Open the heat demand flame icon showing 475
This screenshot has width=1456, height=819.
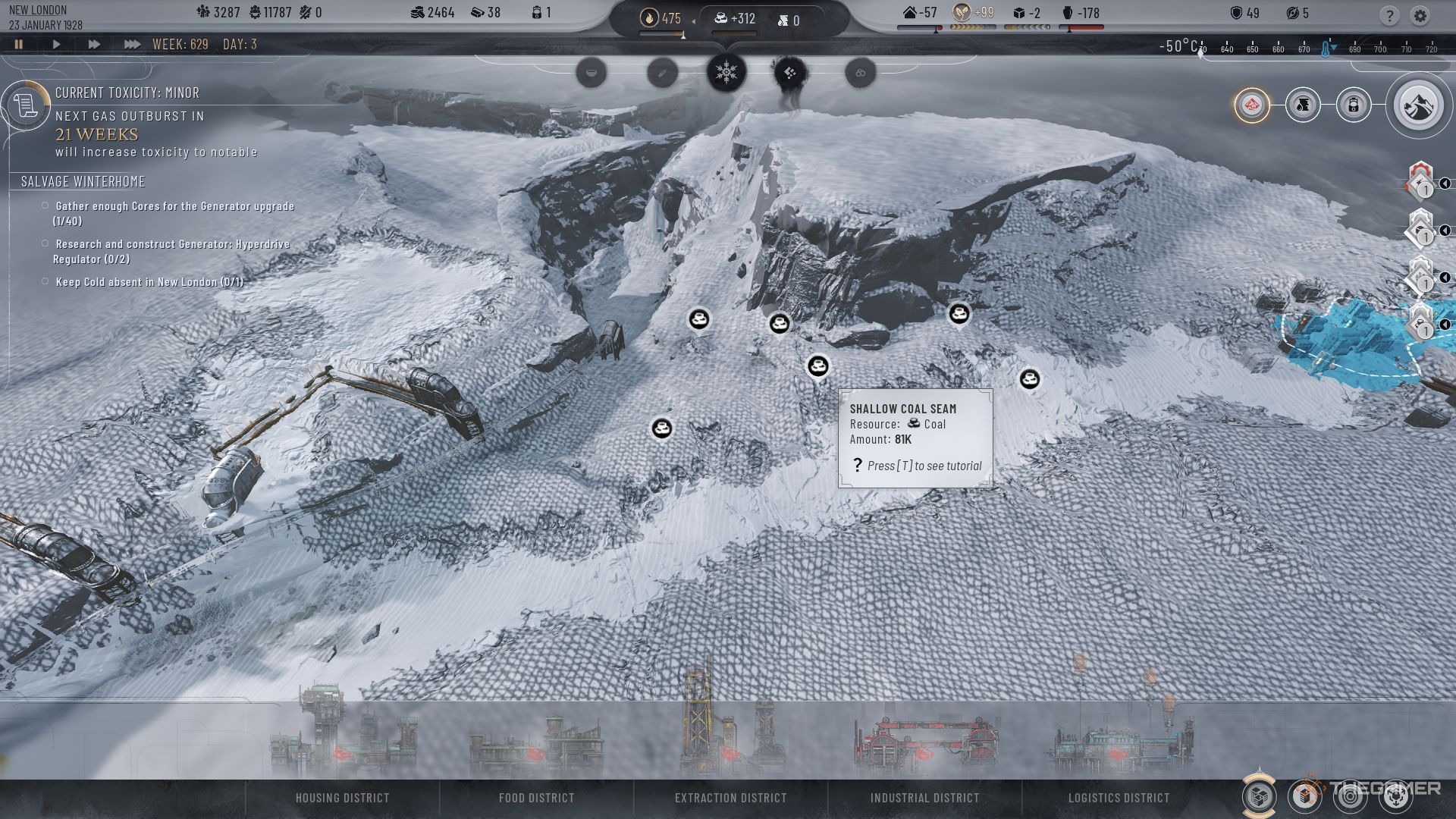[x=661, y=18]
